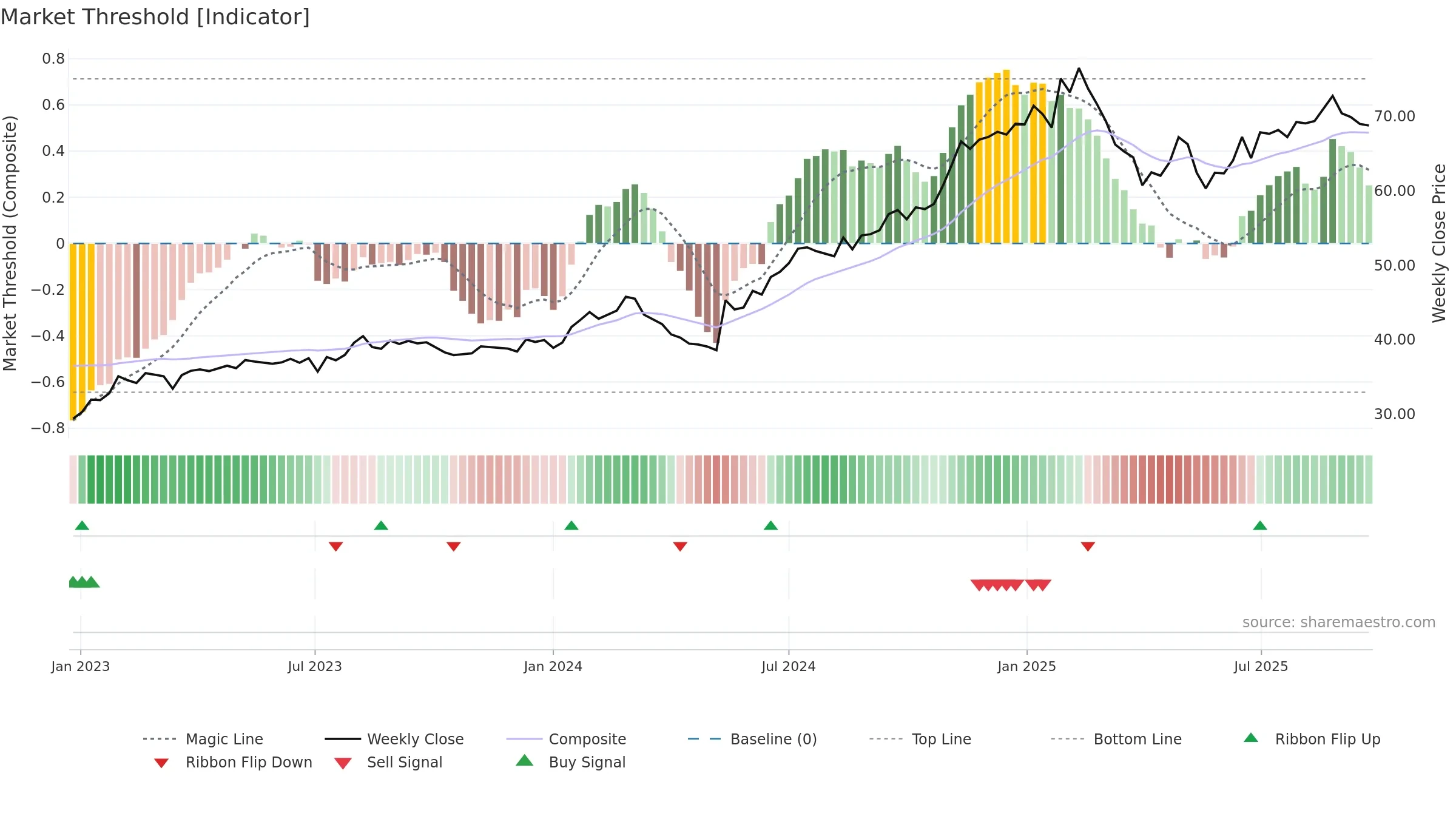The height and width of the screenshot is (819, 1456).
Task: Click the 'Jul 2024' x-axis label
Action: (x=789, y=666)
